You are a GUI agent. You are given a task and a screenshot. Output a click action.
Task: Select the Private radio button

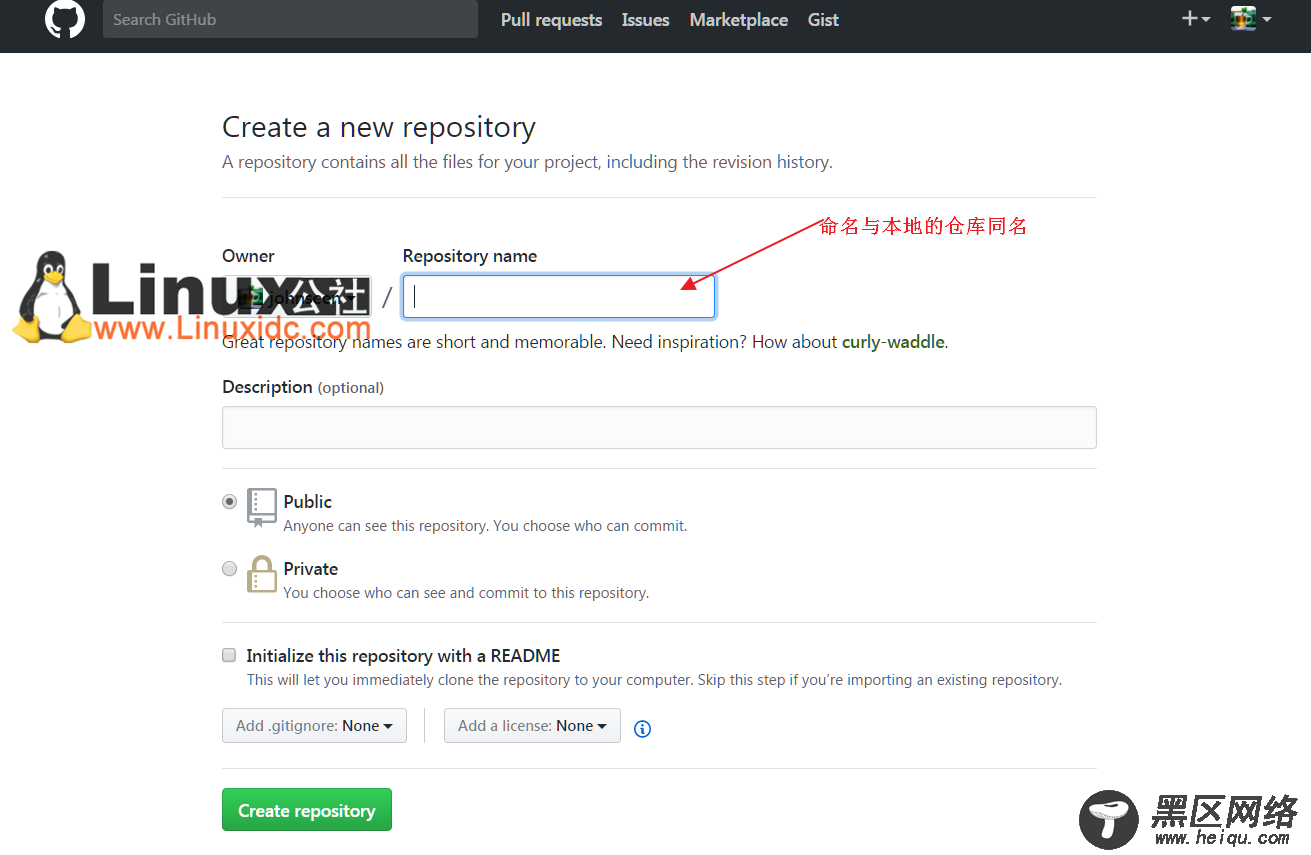[230, 569]
